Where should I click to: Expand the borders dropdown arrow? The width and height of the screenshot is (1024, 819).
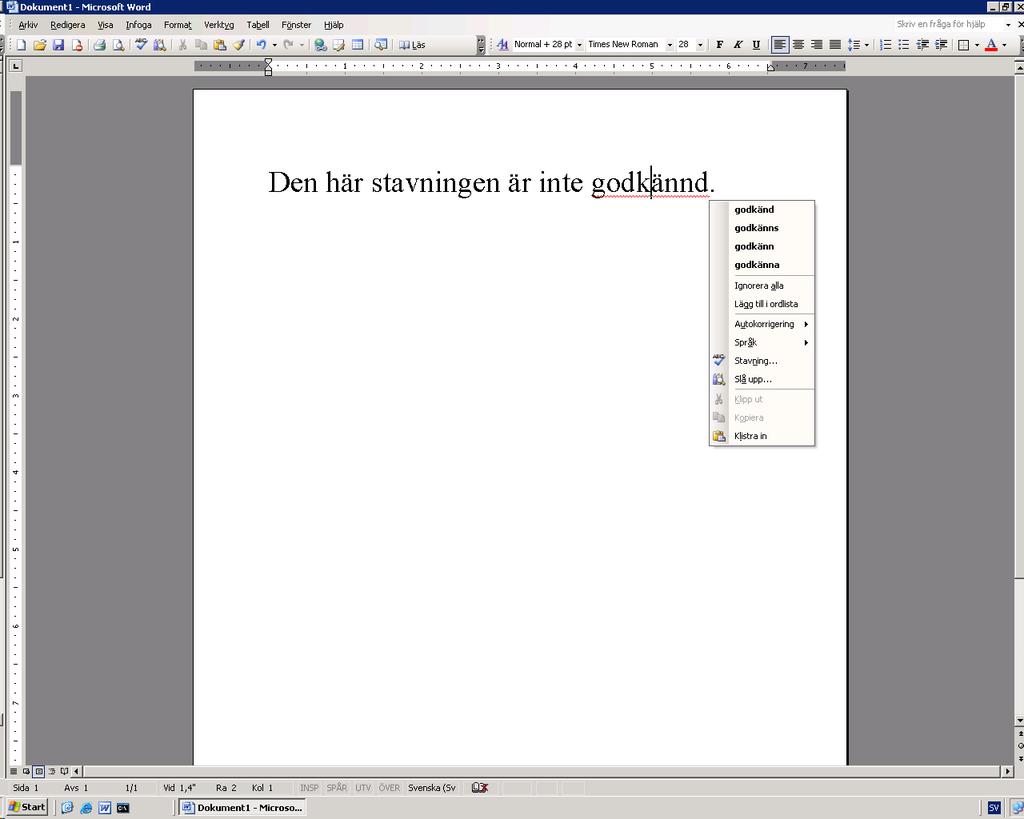(x=977, y=45)
